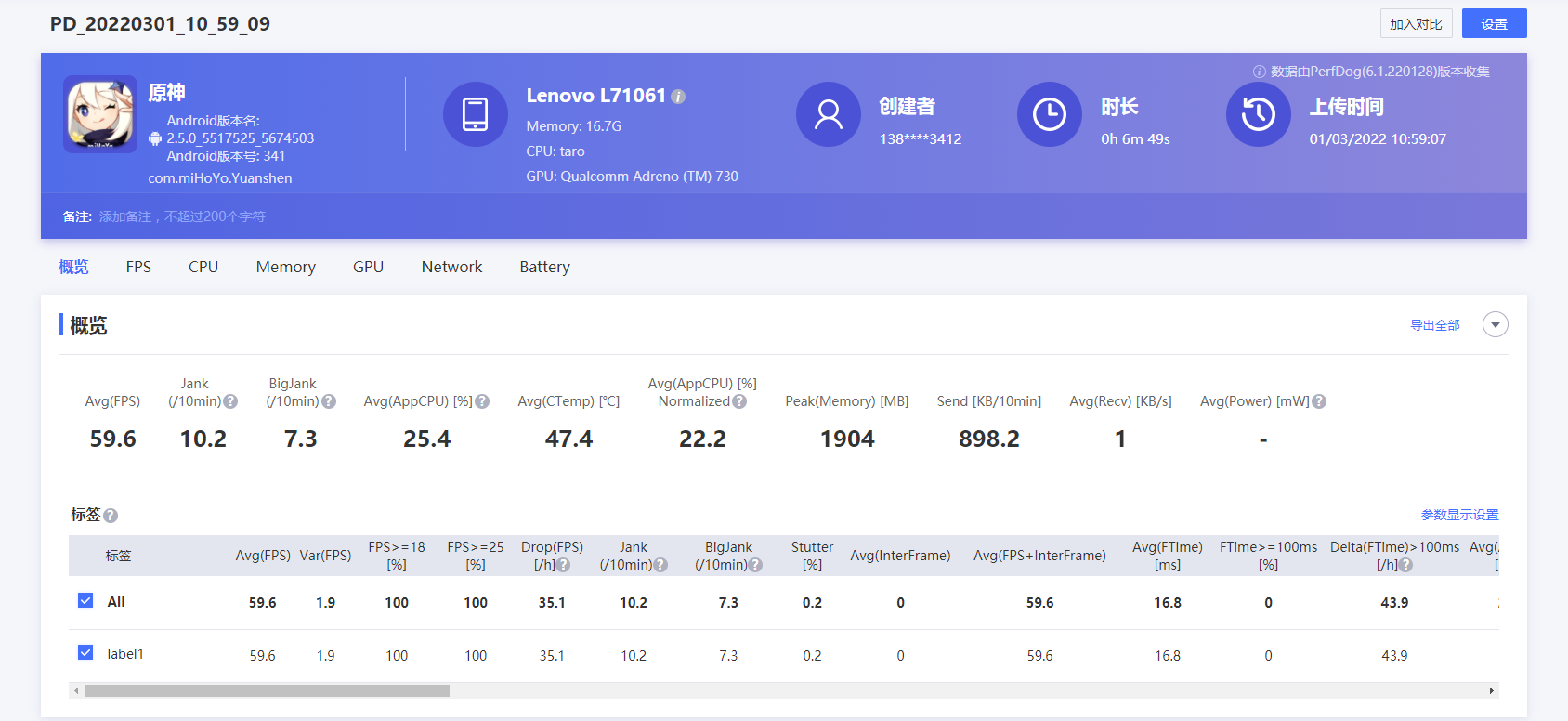Click the GPU: Qualcomm Adreno (TM) 730 text
This screenshot has width=1568, height=721.
[632, 177]
